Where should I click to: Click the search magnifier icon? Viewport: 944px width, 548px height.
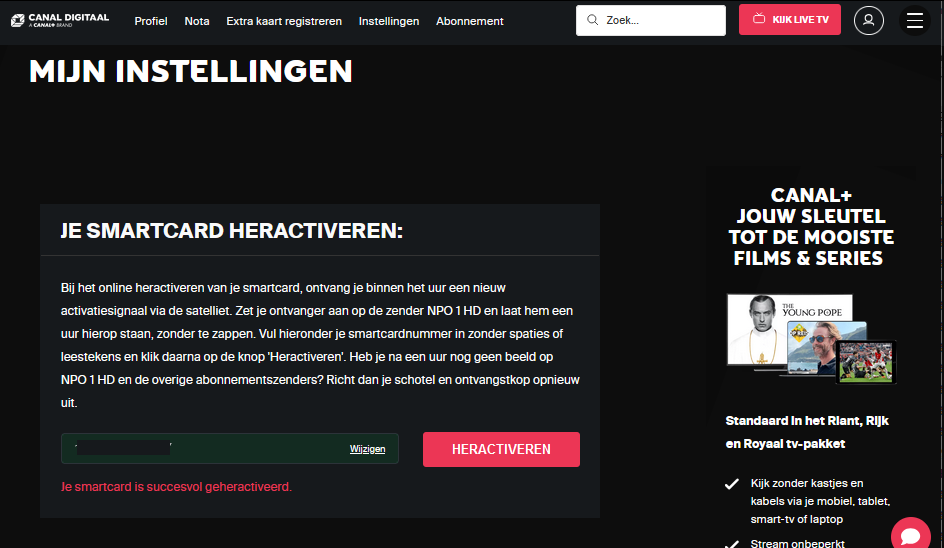pos(592,20)
